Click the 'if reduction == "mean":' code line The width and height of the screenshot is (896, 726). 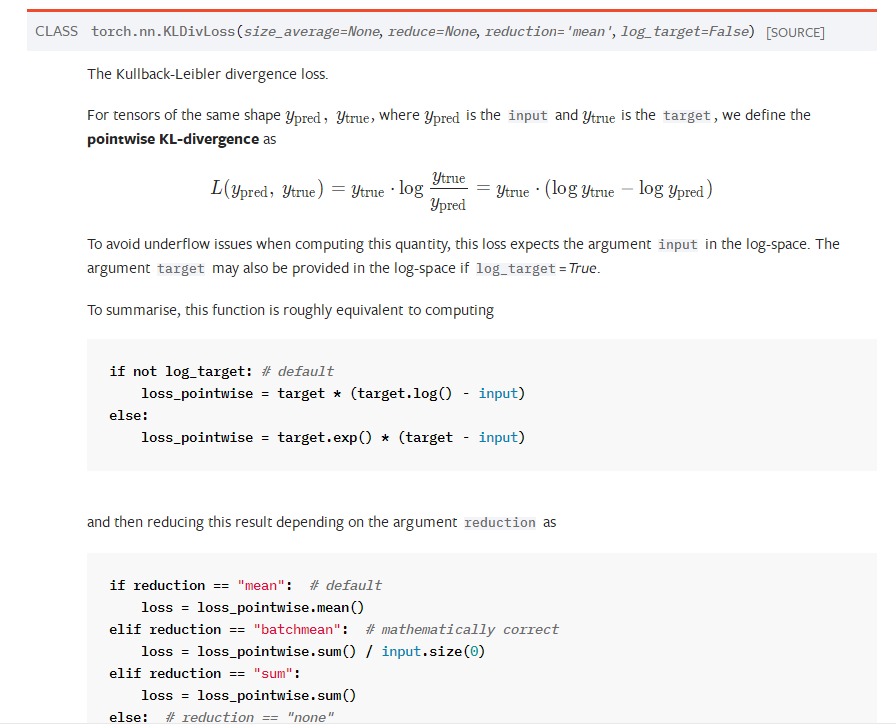point(246,585)
